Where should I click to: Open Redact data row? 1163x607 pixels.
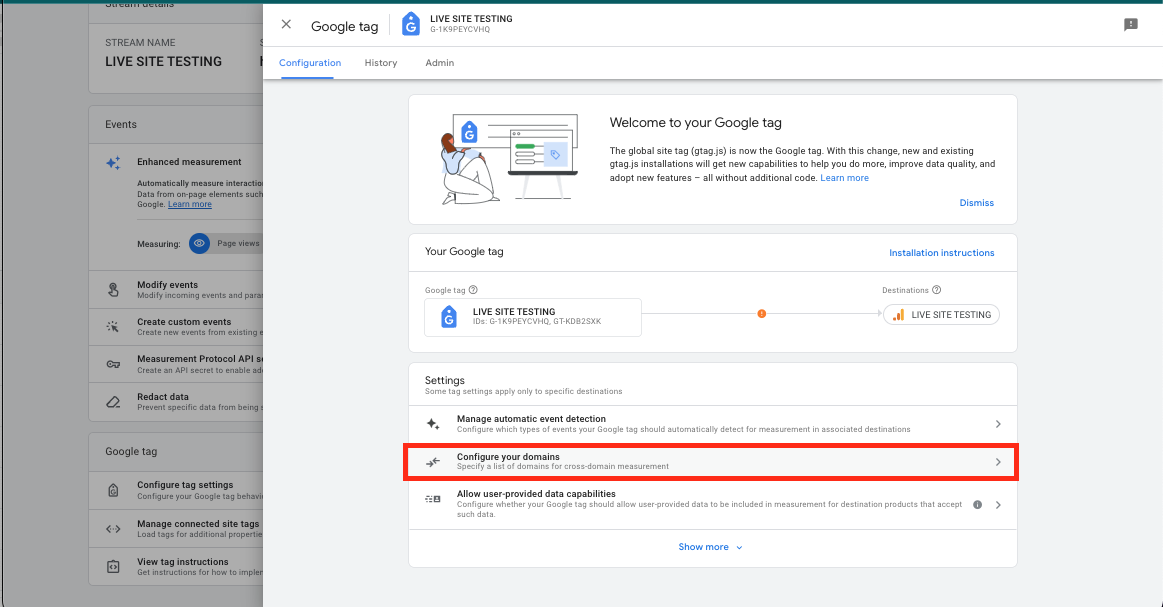176,401
